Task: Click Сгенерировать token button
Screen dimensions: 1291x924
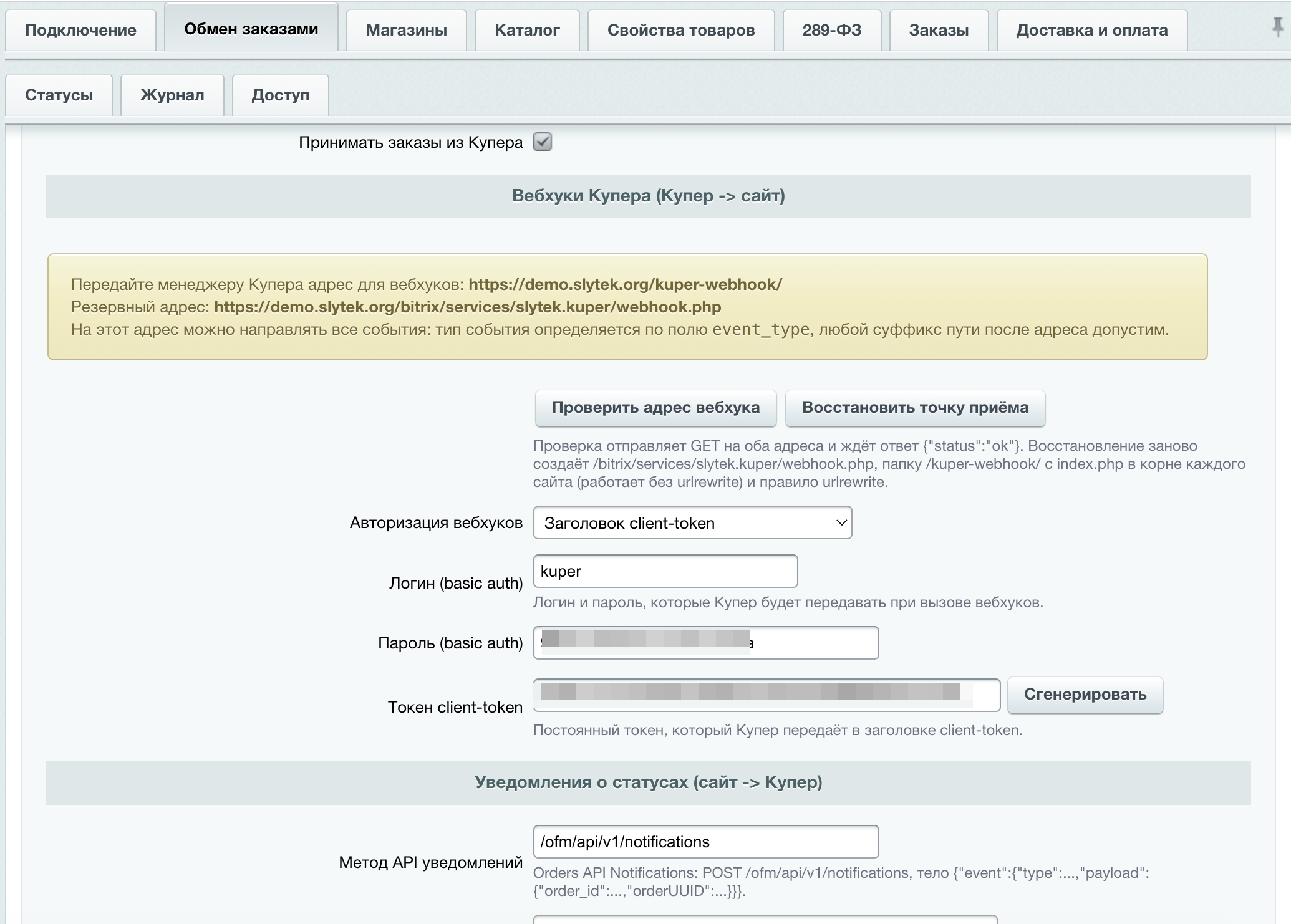Action: (x=1085, y=695)
